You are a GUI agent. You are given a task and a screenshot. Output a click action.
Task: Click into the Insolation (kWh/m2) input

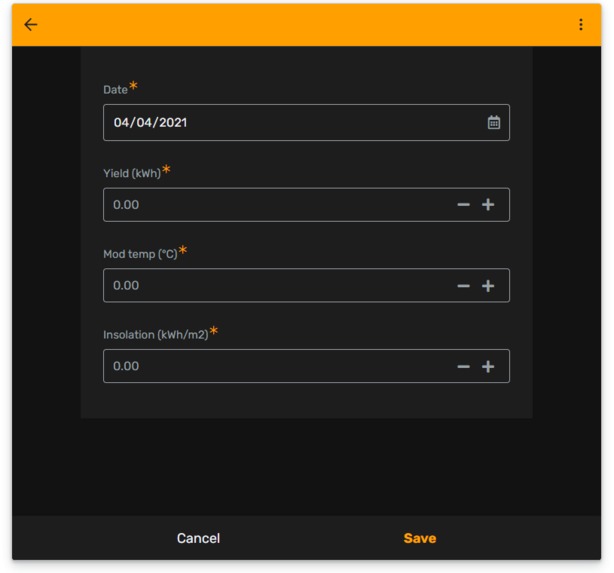pos(306,366)
